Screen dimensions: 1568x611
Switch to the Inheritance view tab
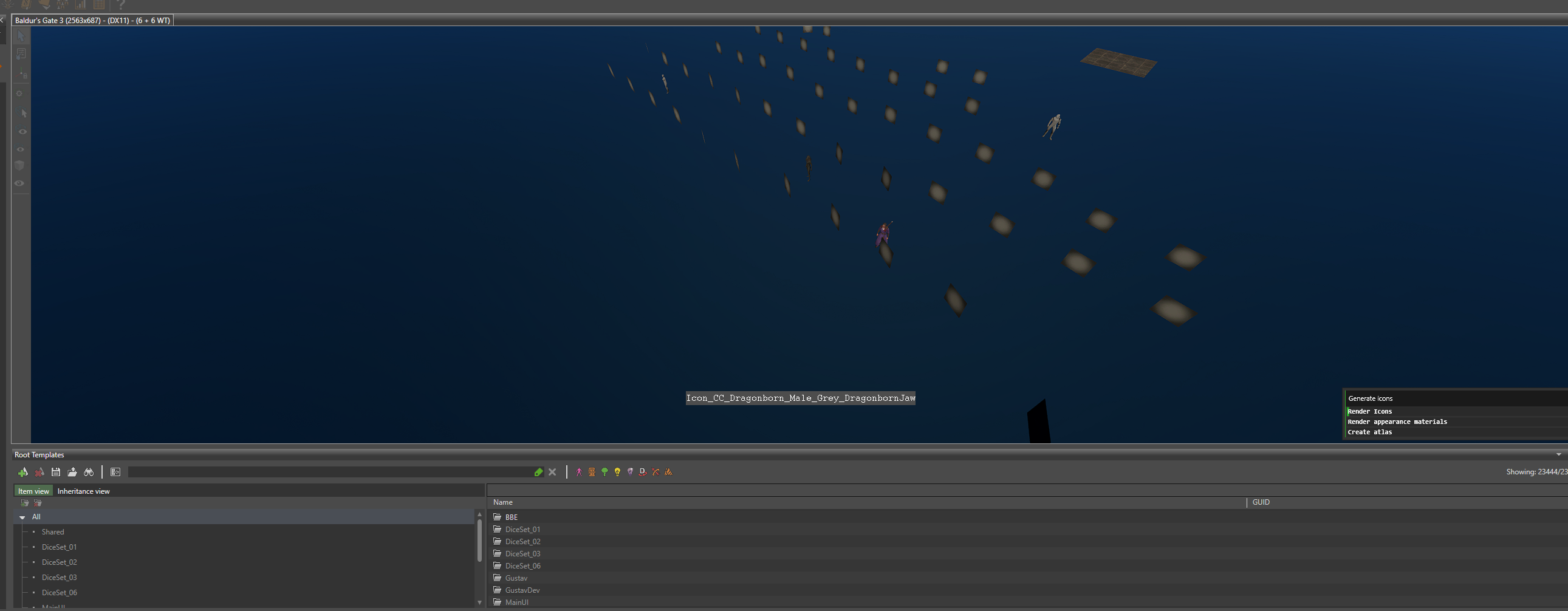[83, 491]
